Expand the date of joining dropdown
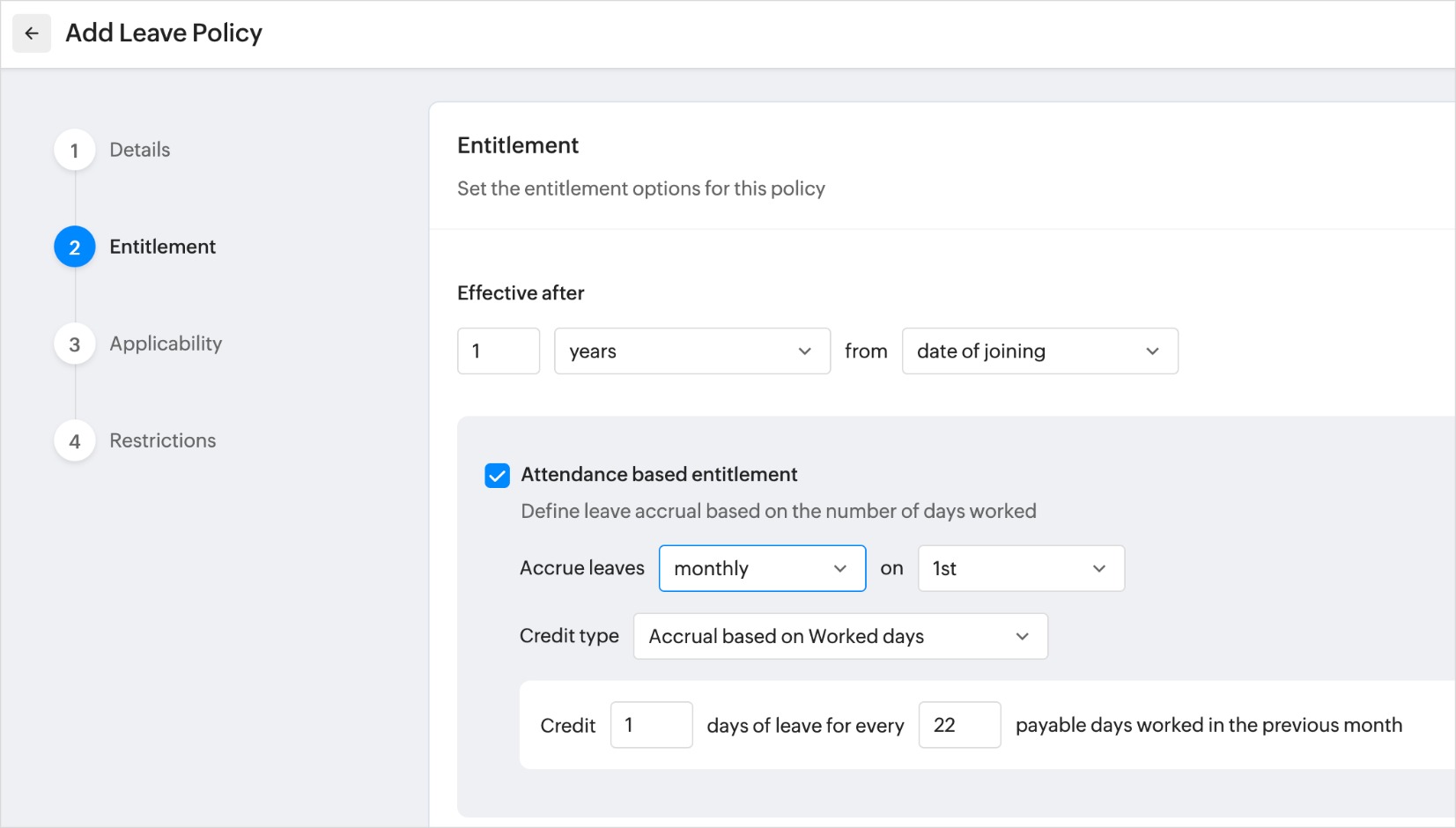The image size is (1456, 828). pos(1039,351)
